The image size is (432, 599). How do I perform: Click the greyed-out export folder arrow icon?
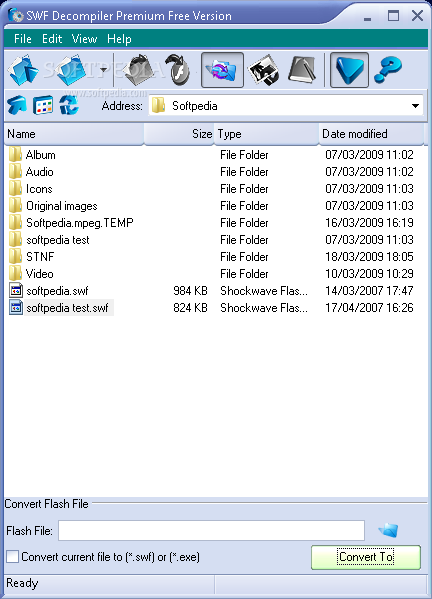139,70
